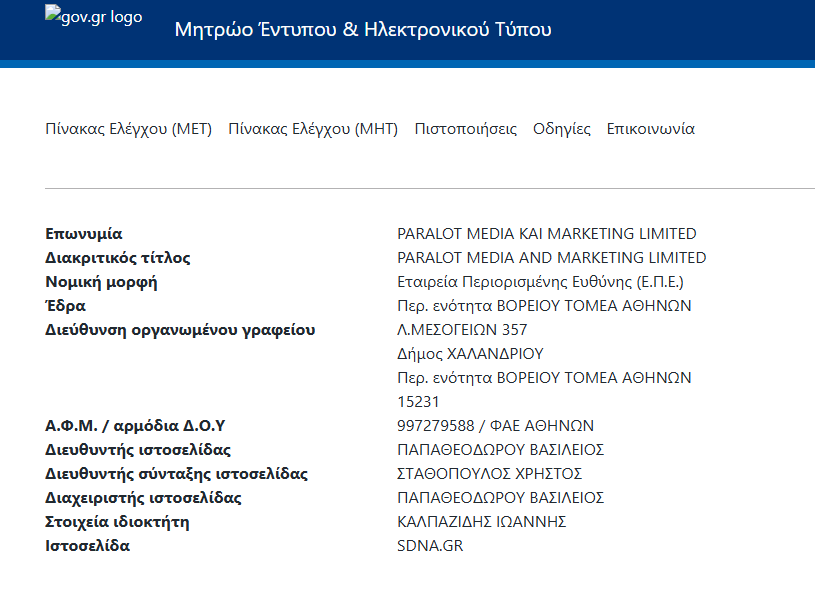The height and width of the screenshot is (609, 815).
Task: Select the SDNA.GR website value
Action: click(x=430, y=546)
